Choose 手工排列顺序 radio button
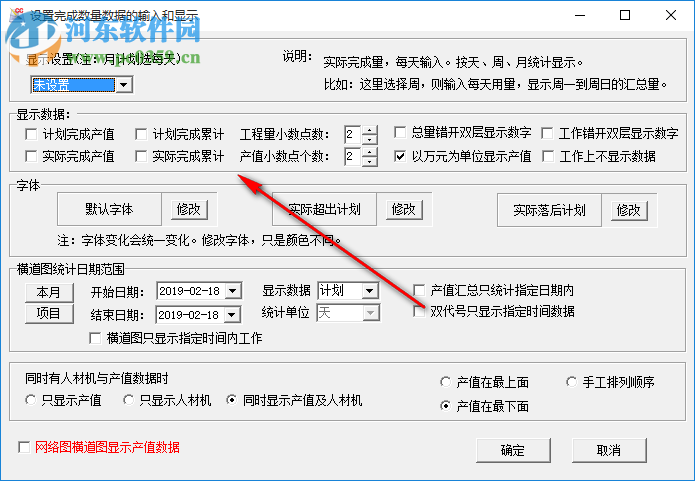This screenshot has height=481, width=695. 572,382
